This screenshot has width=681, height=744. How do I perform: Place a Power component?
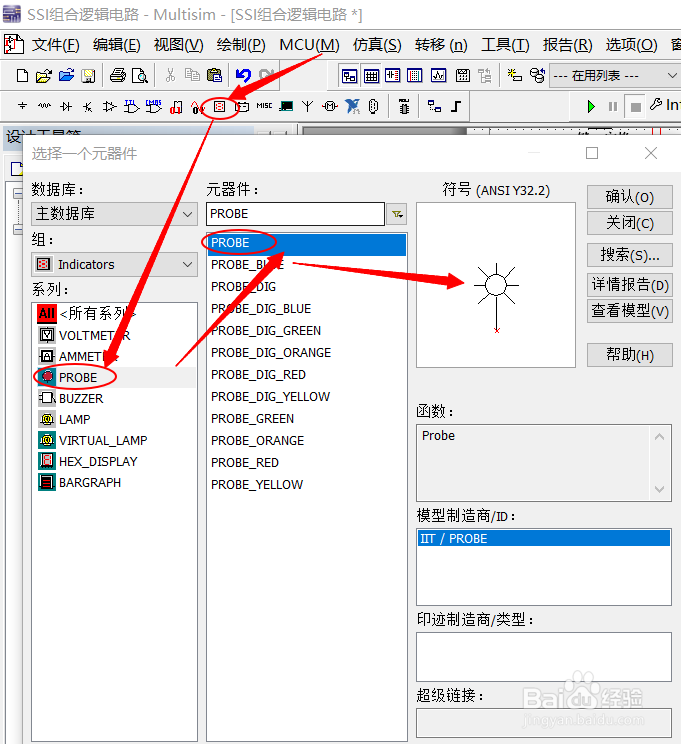pos(242,106)
